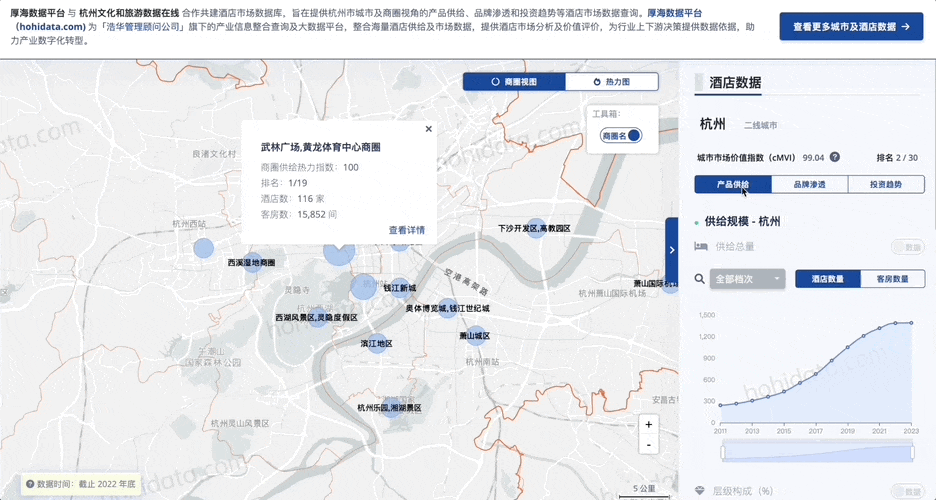Toggle the 商圈名 switch in the toolbox

pos(621,136)
